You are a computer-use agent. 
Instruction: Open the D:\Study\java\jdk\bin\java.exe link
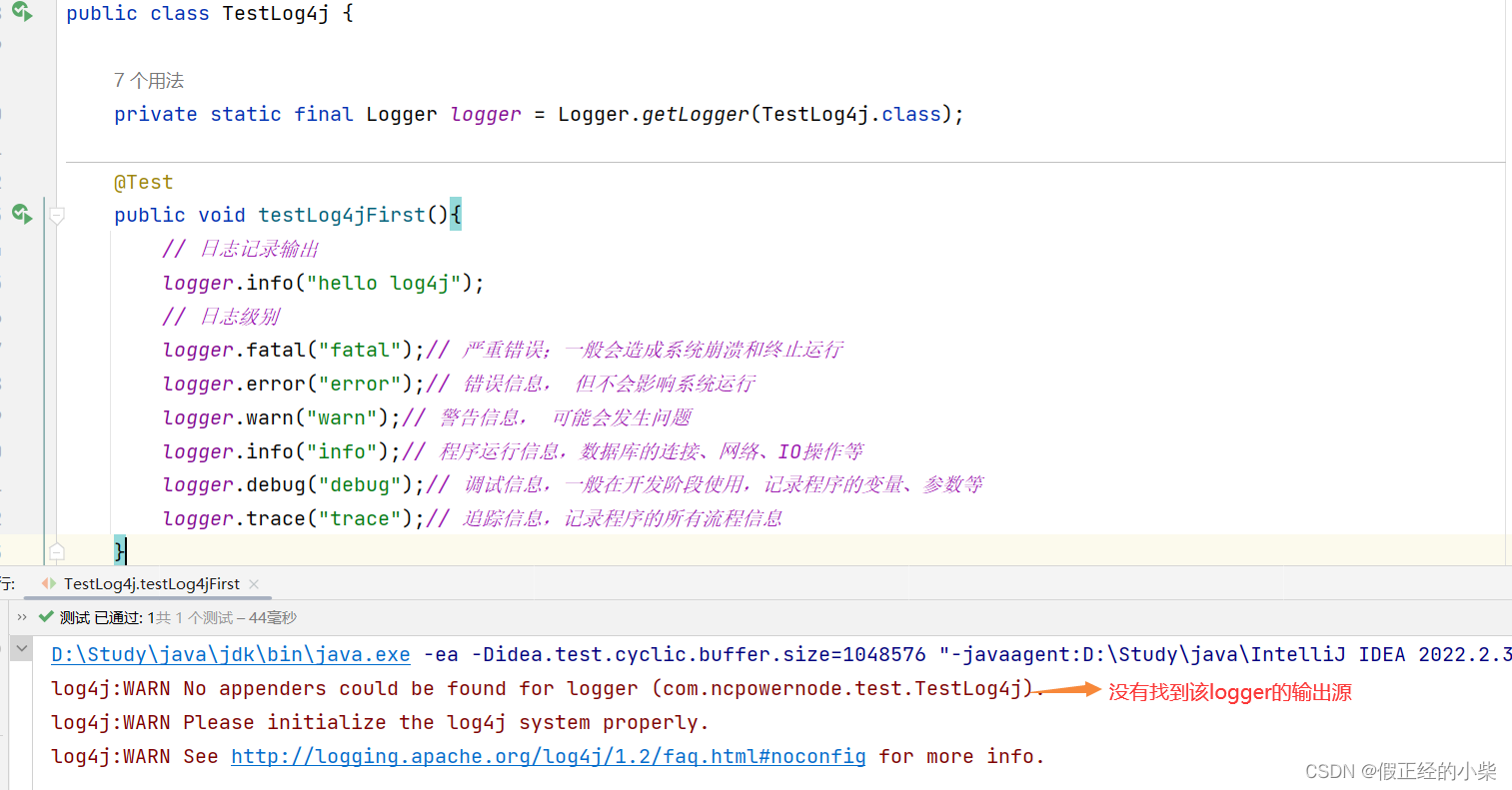tap(231, 655)
